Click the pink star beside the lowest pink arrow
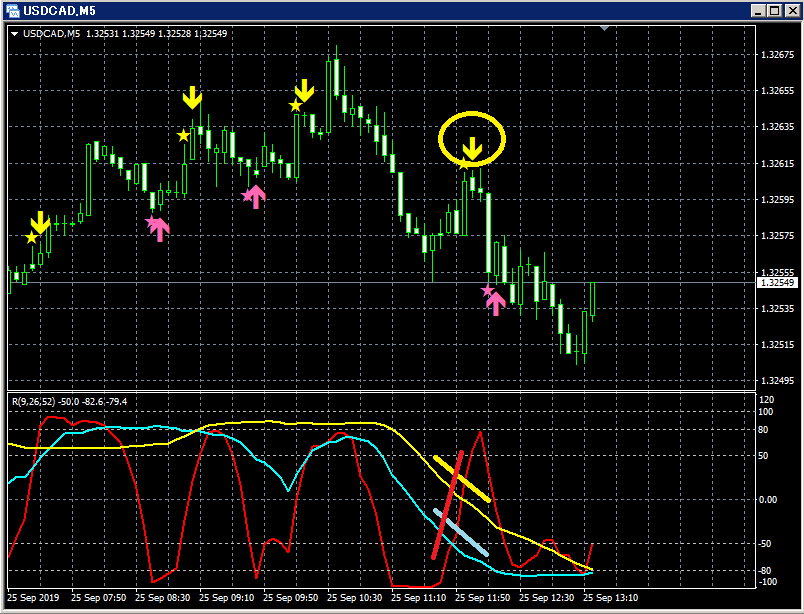 point(487,291)
